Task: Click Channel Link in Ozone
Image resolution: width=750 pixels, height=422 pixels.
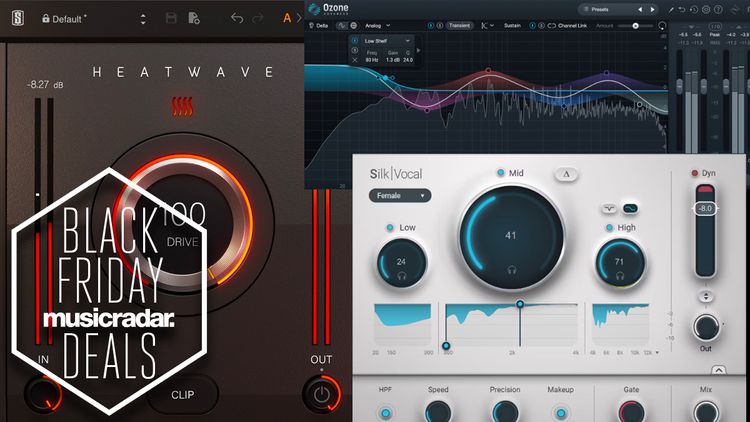Action: [x=567, y=25]
